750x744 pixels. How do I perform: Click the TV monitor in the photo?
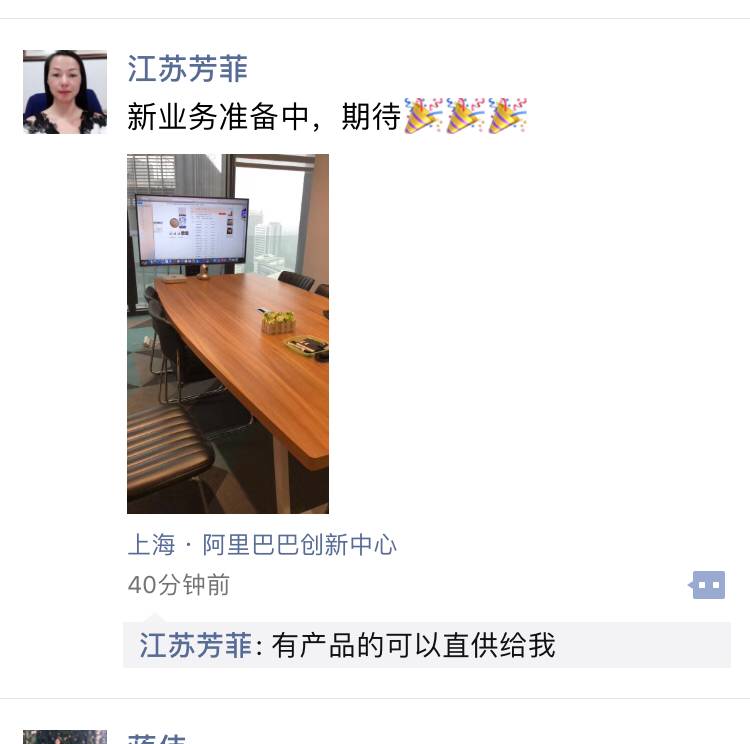192,231
